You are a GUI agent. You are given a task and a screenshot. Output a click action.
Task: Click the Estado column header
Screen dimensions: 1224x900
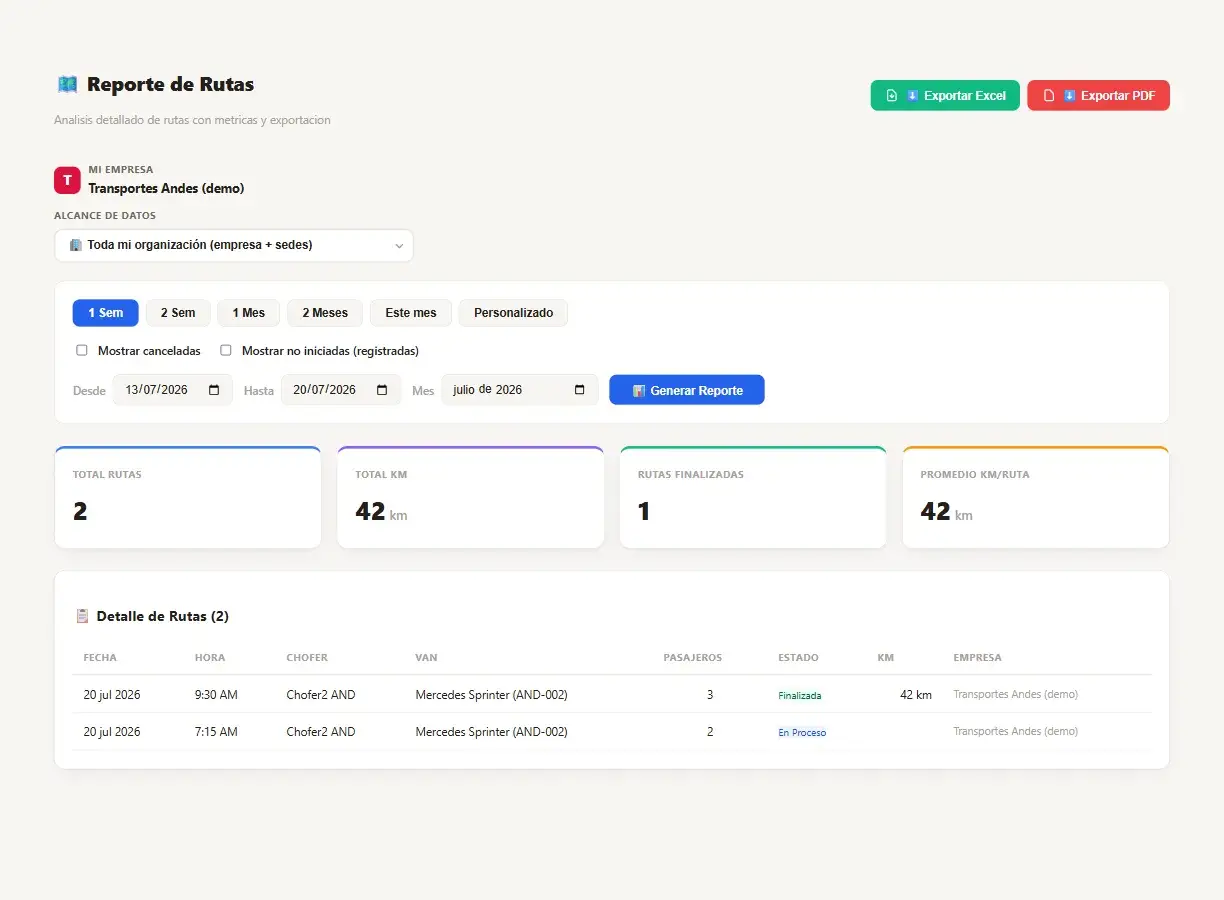[798, 658]
